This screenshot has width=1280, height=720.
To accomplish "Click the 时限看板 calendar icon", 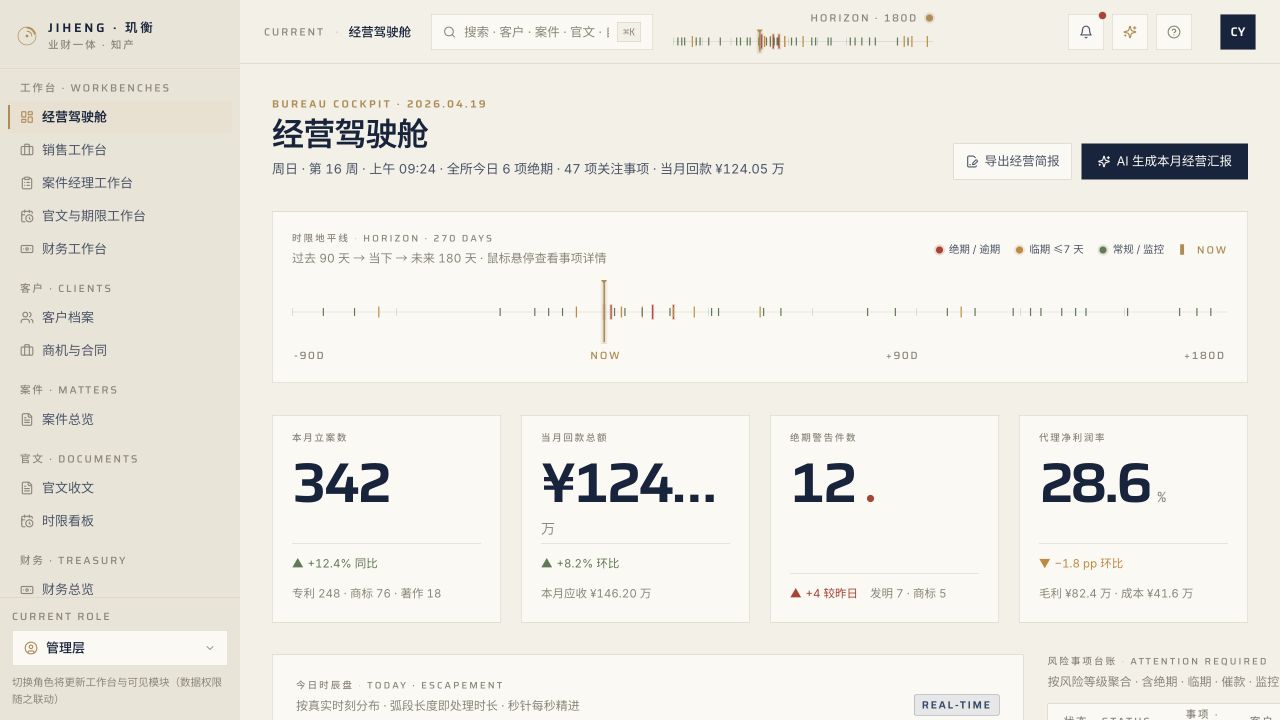I will [27, 521].
